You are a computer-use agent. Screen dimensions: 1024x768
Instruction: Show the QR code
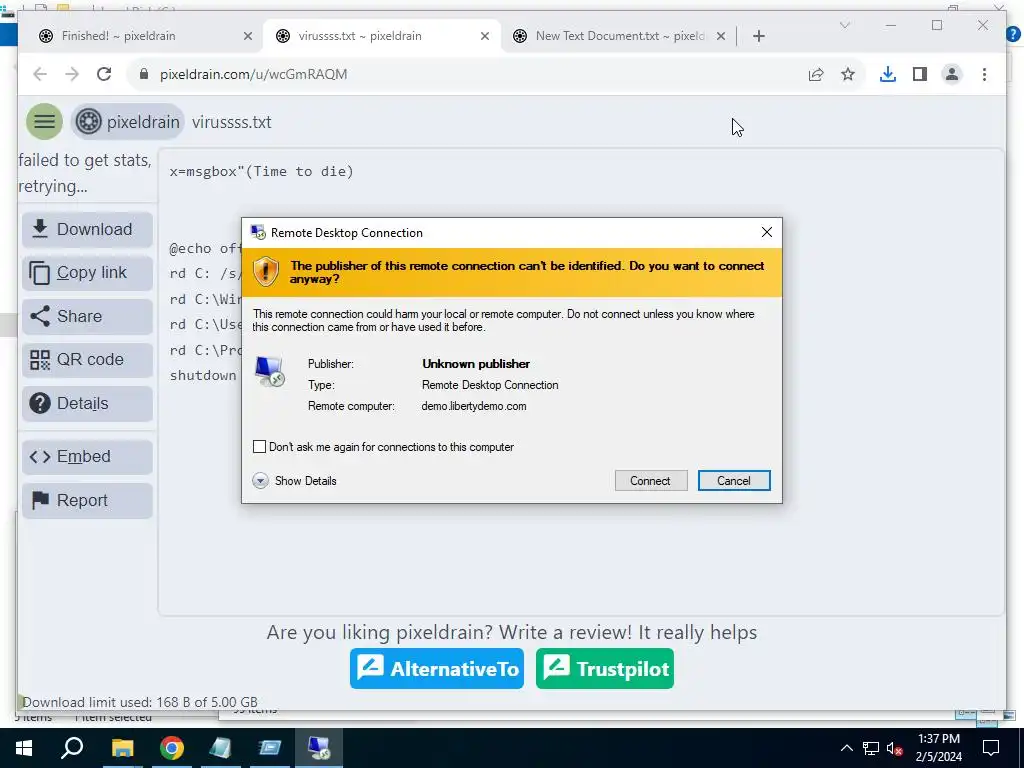pyautogui.click(x=88, y=360)
